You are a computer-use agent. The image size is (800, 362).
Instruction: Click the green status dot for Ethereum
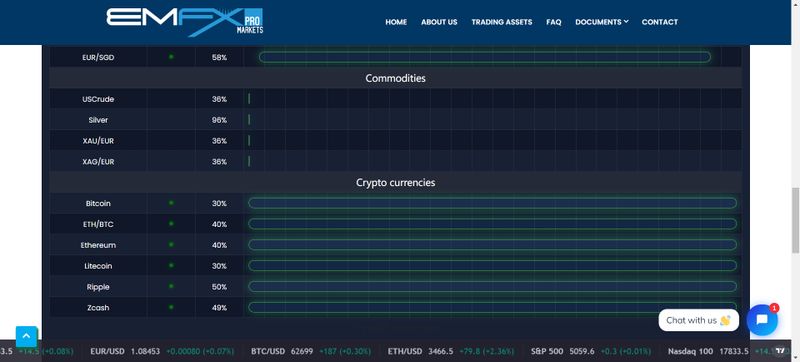point(171,245)
